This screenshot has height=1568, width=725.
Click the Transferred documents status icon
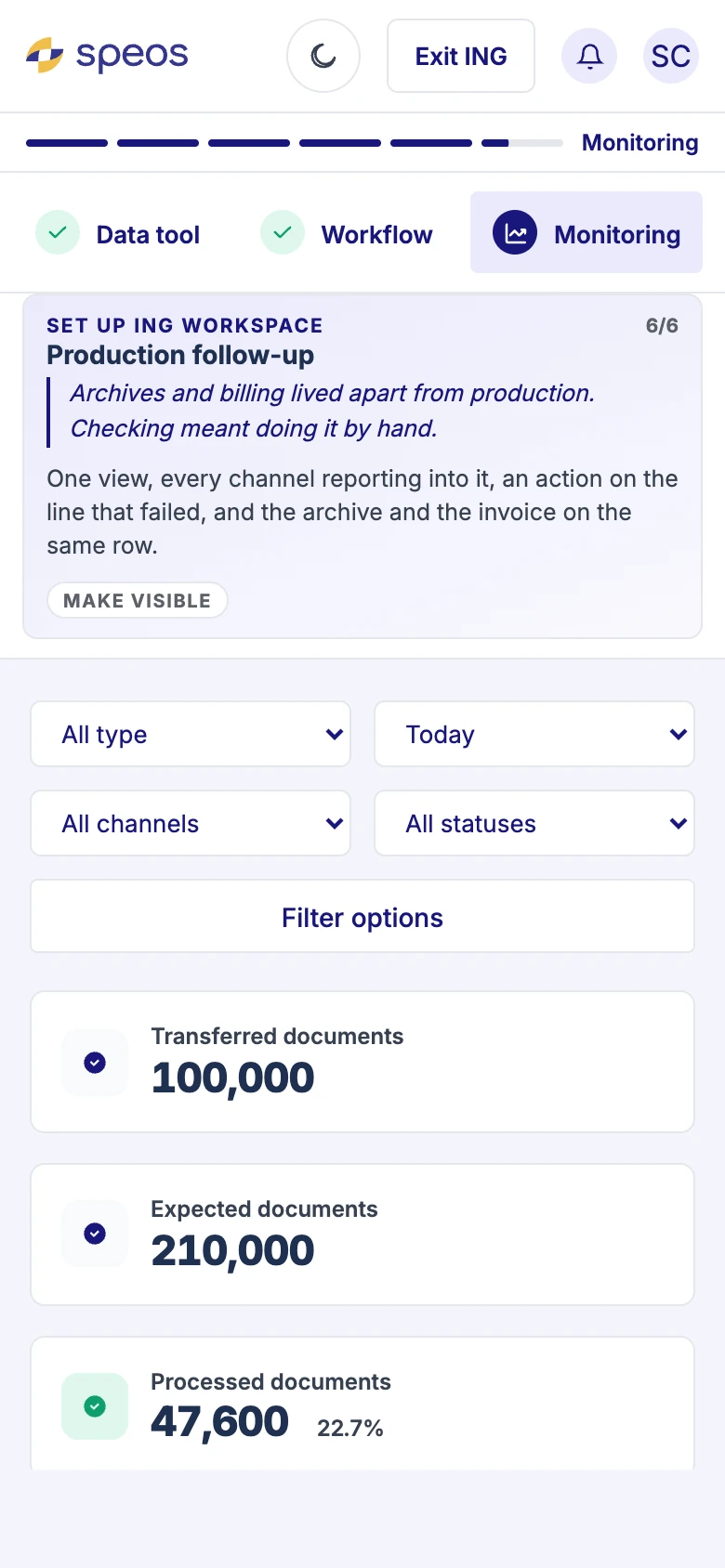95,1063
